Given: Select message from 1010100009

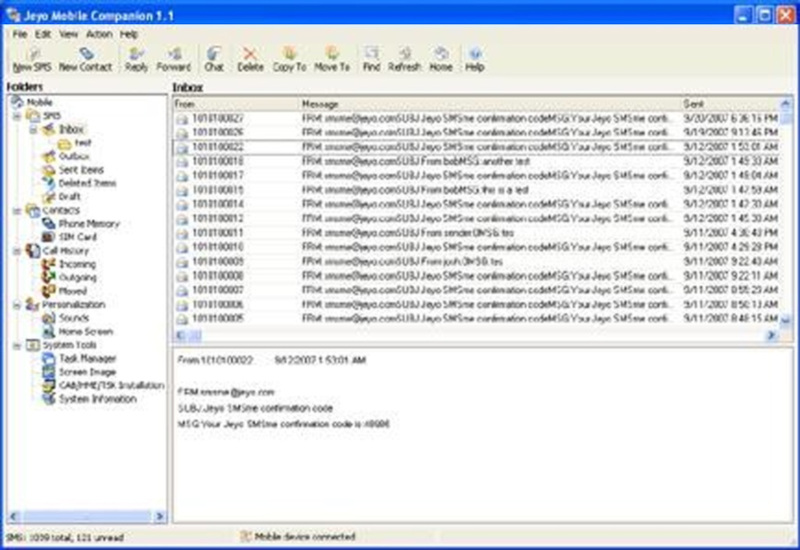Looking at the screenshot, I should tap(477, 262).
